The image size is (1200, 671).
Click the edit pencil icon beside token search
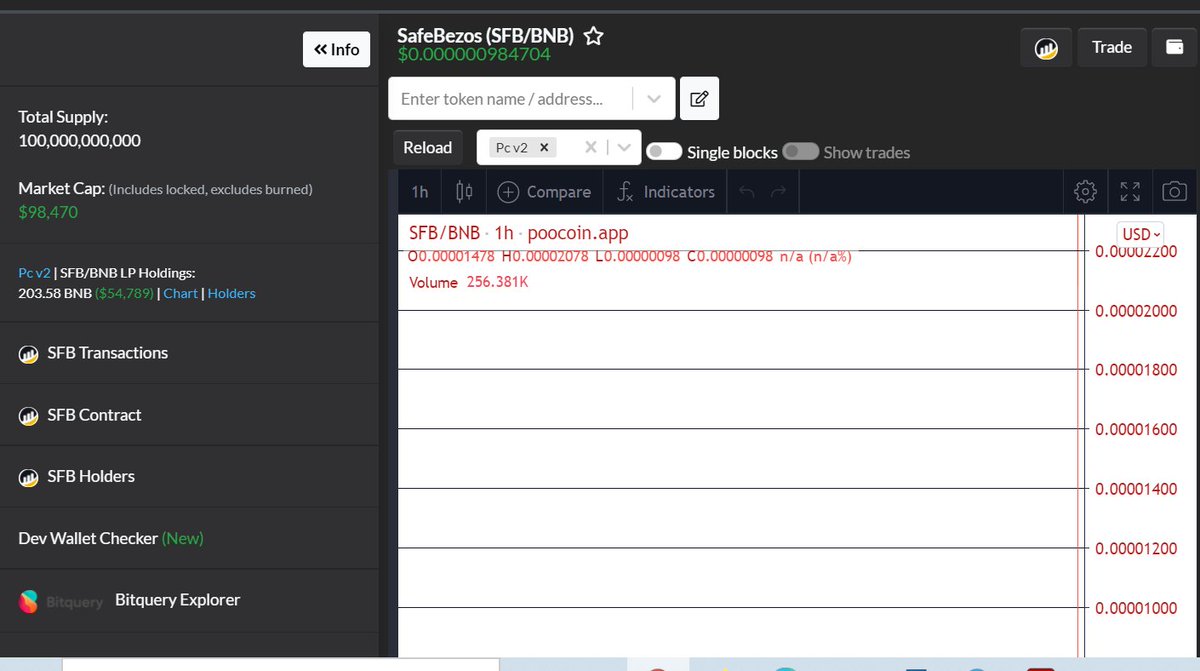click(x=699, y=99)
